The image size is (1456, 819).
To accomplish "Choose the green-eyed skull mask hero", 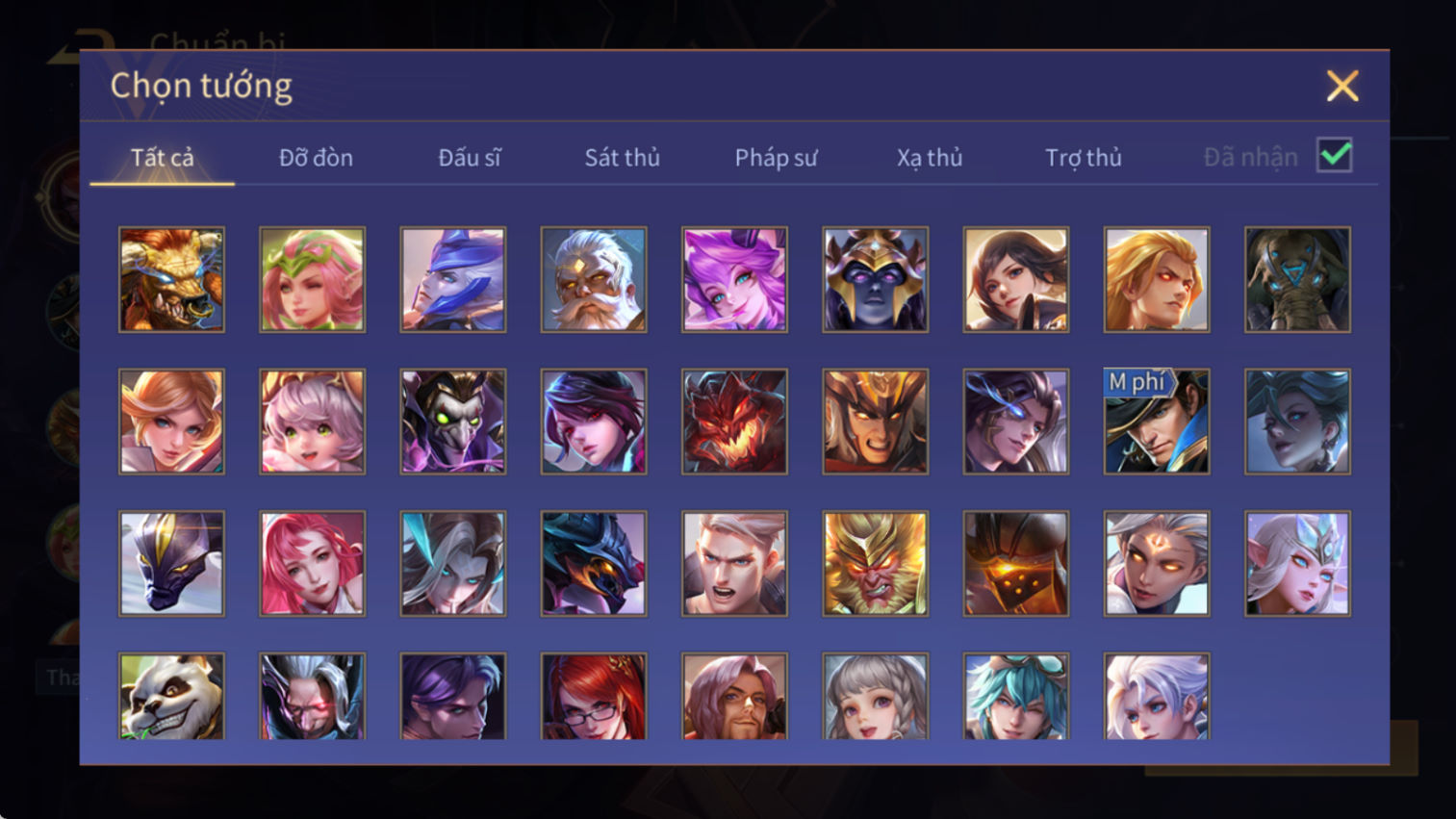I will tap(453, 422).
